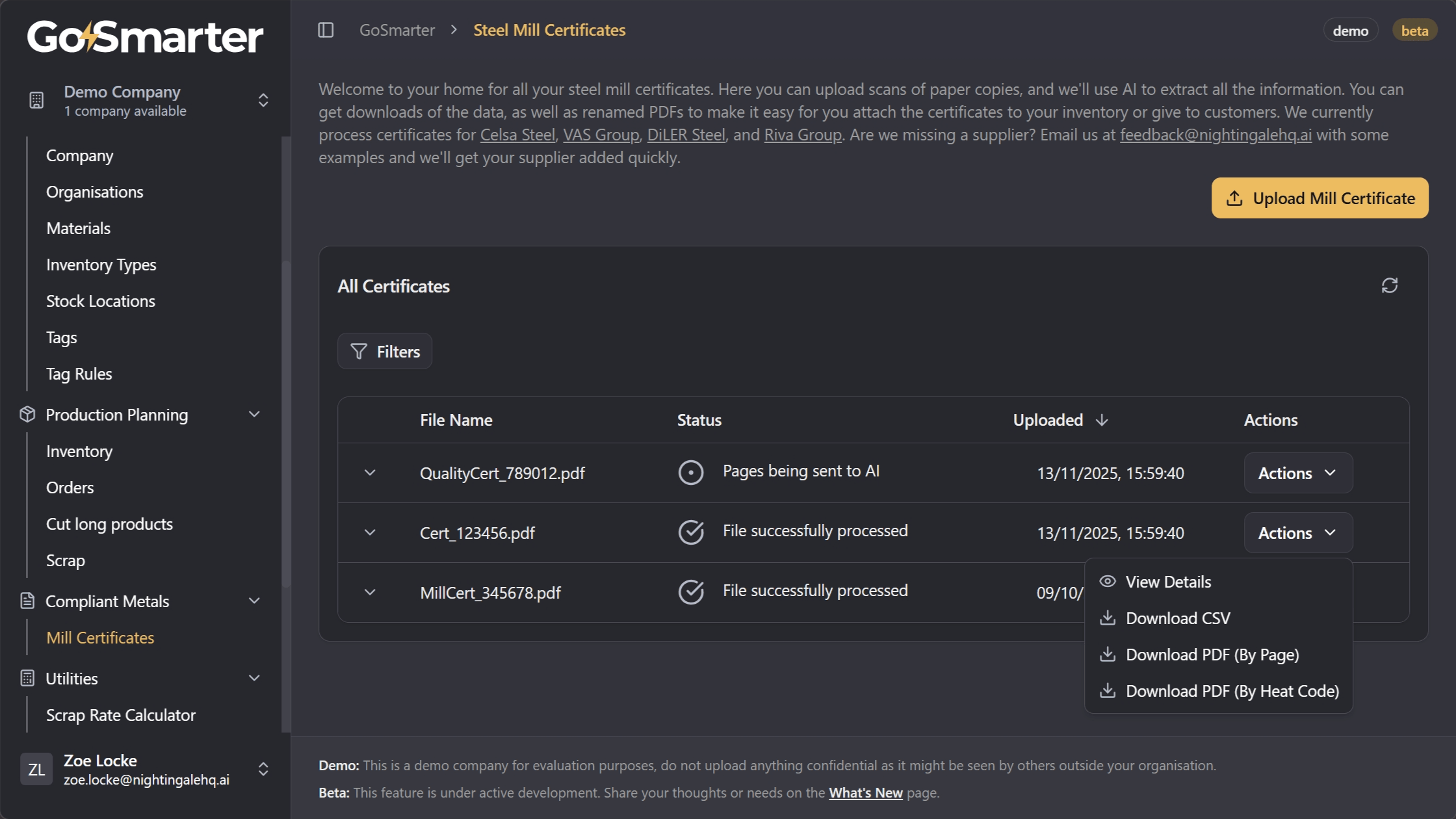
Task: Expand the QualityCert_789012.pdf row
Action: coord(370,473)
